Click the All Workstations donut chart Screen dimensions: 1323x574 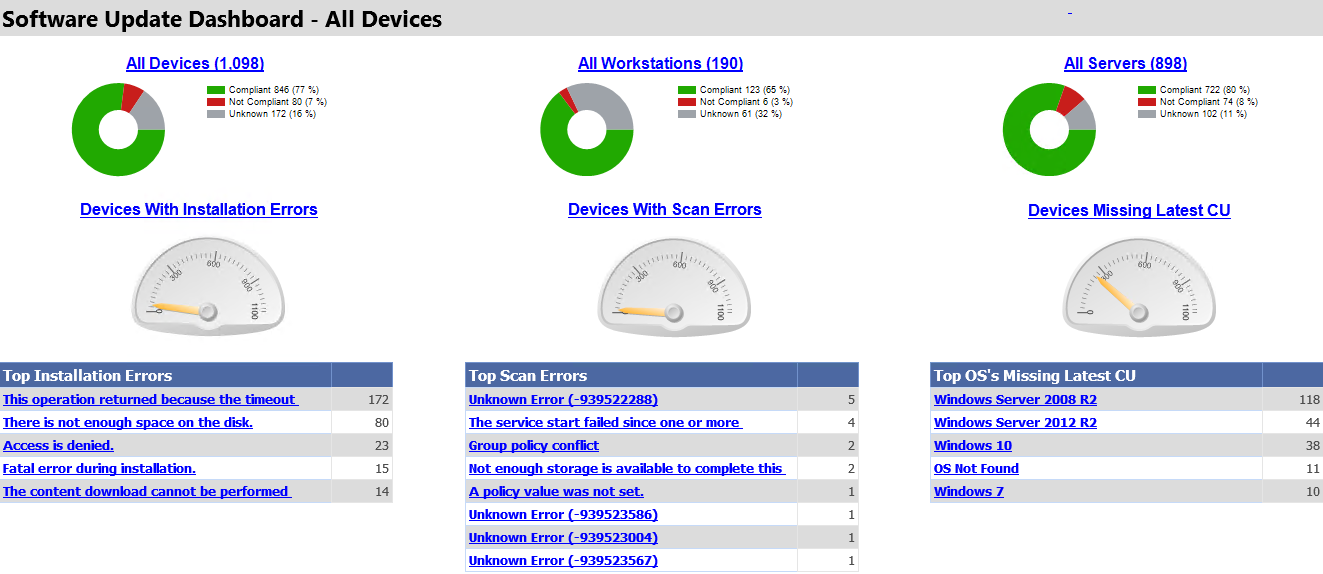pyautogui.click(x=587, y=130)
